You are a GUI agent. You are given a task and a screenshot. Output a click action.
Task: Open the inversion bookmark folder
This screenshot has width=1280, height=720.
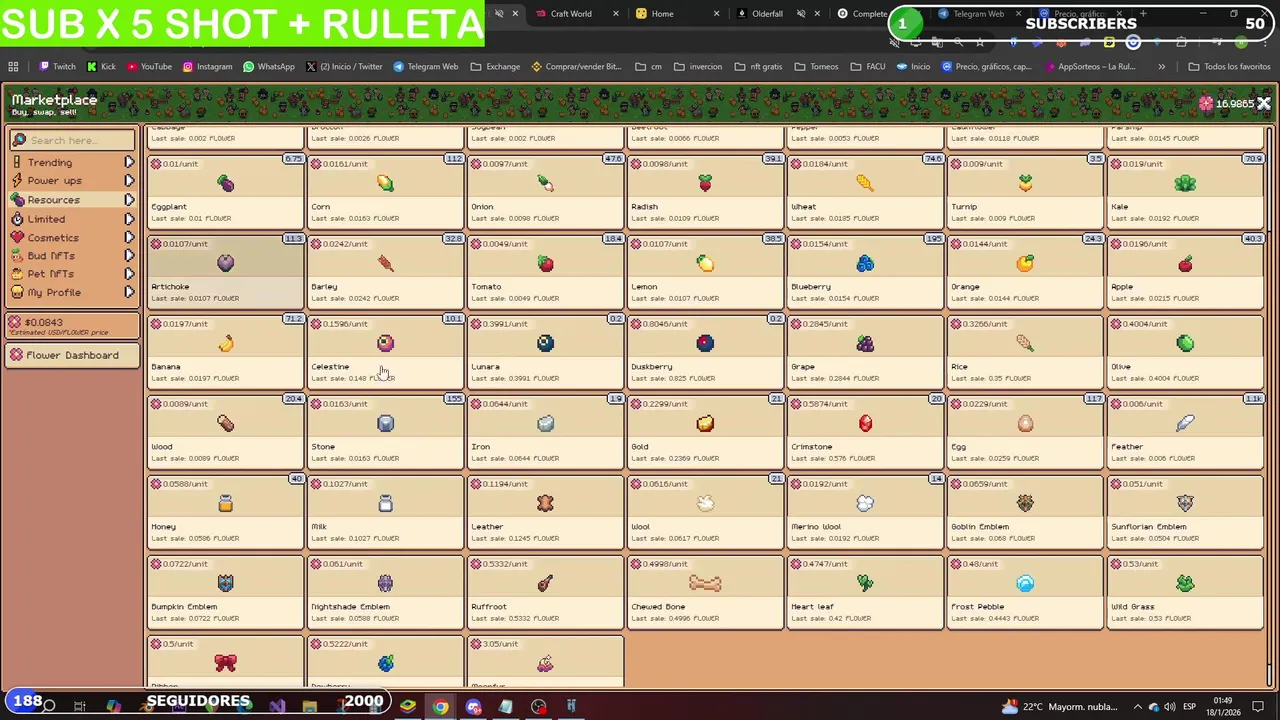click(x=698, y=67)
